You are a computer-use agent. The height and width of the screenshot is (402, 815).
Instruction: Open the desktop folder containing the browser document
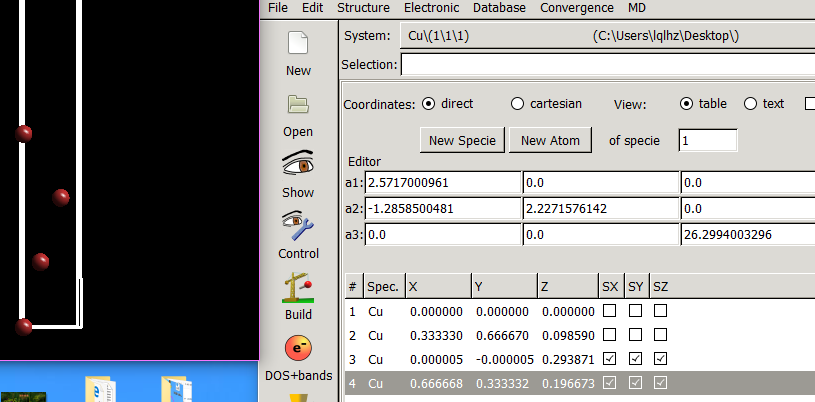point(101,388)
